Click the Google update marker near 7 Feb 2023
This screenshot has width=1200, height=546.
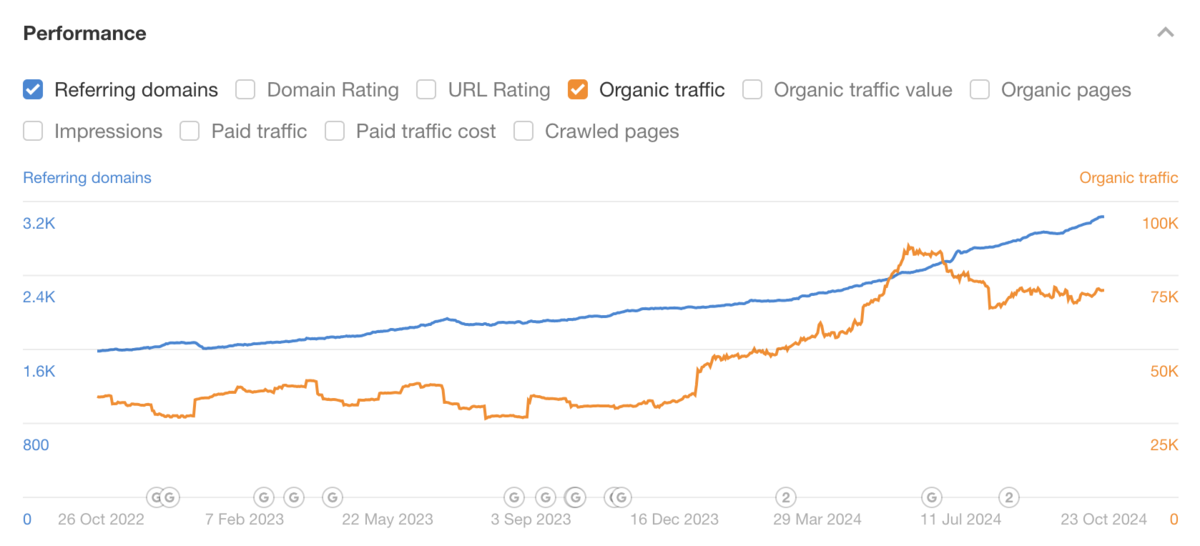263,496
